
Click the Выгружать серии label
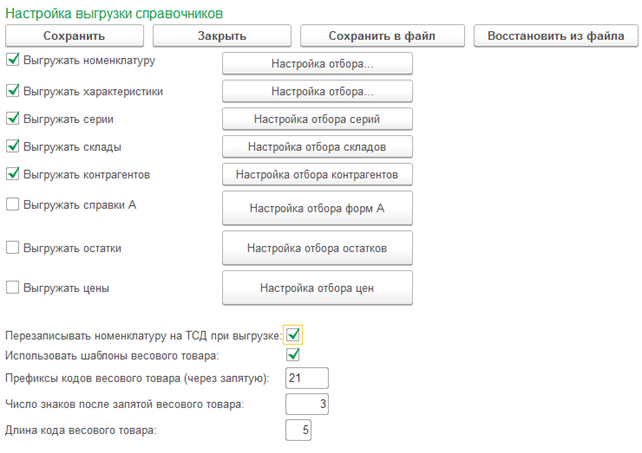[x=68, y=119]
